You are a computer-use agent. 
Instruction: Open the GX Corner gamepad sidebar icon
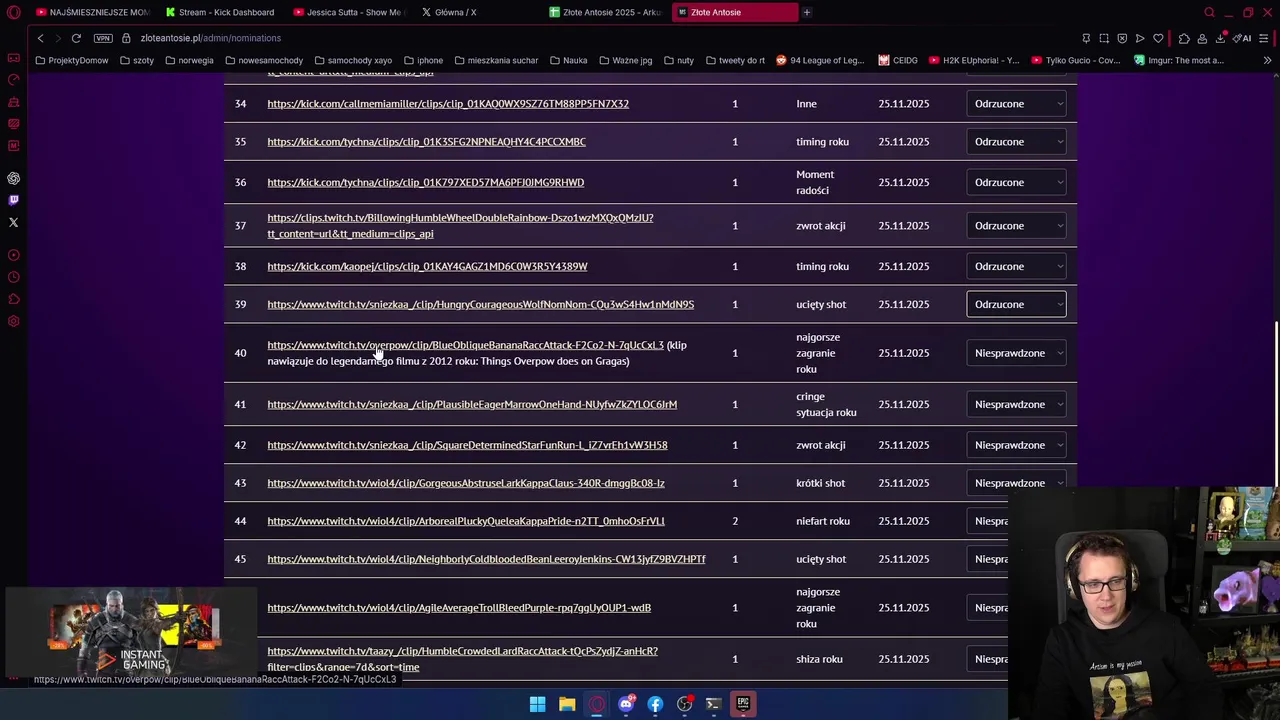tap(13, 58)
